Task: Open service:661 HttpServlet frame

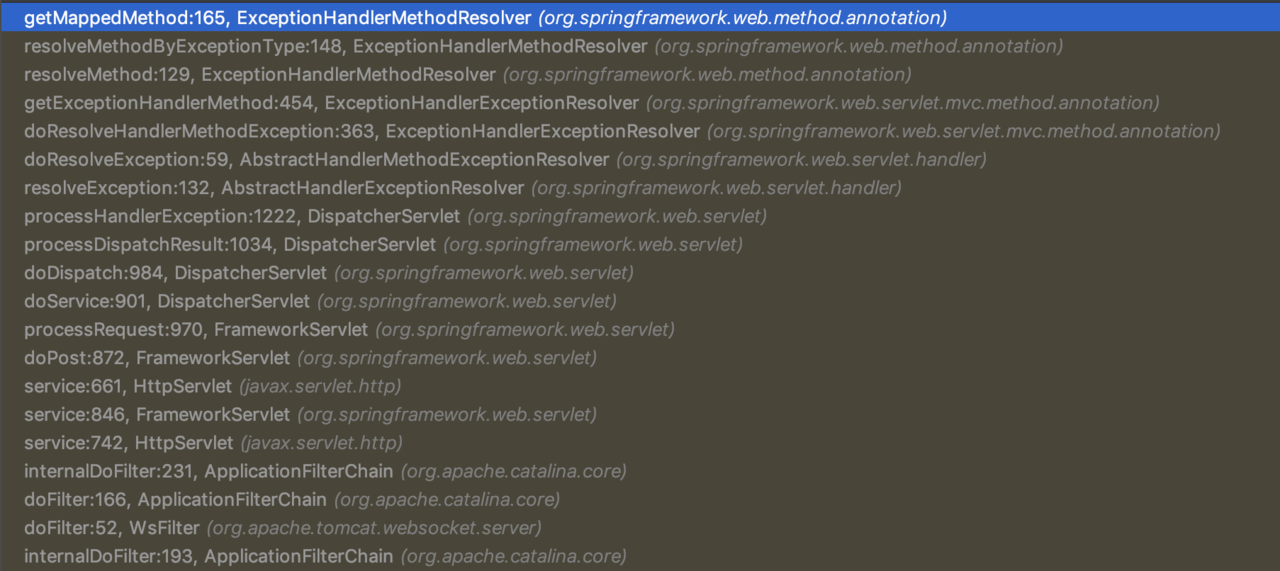Action: (640, 386)
